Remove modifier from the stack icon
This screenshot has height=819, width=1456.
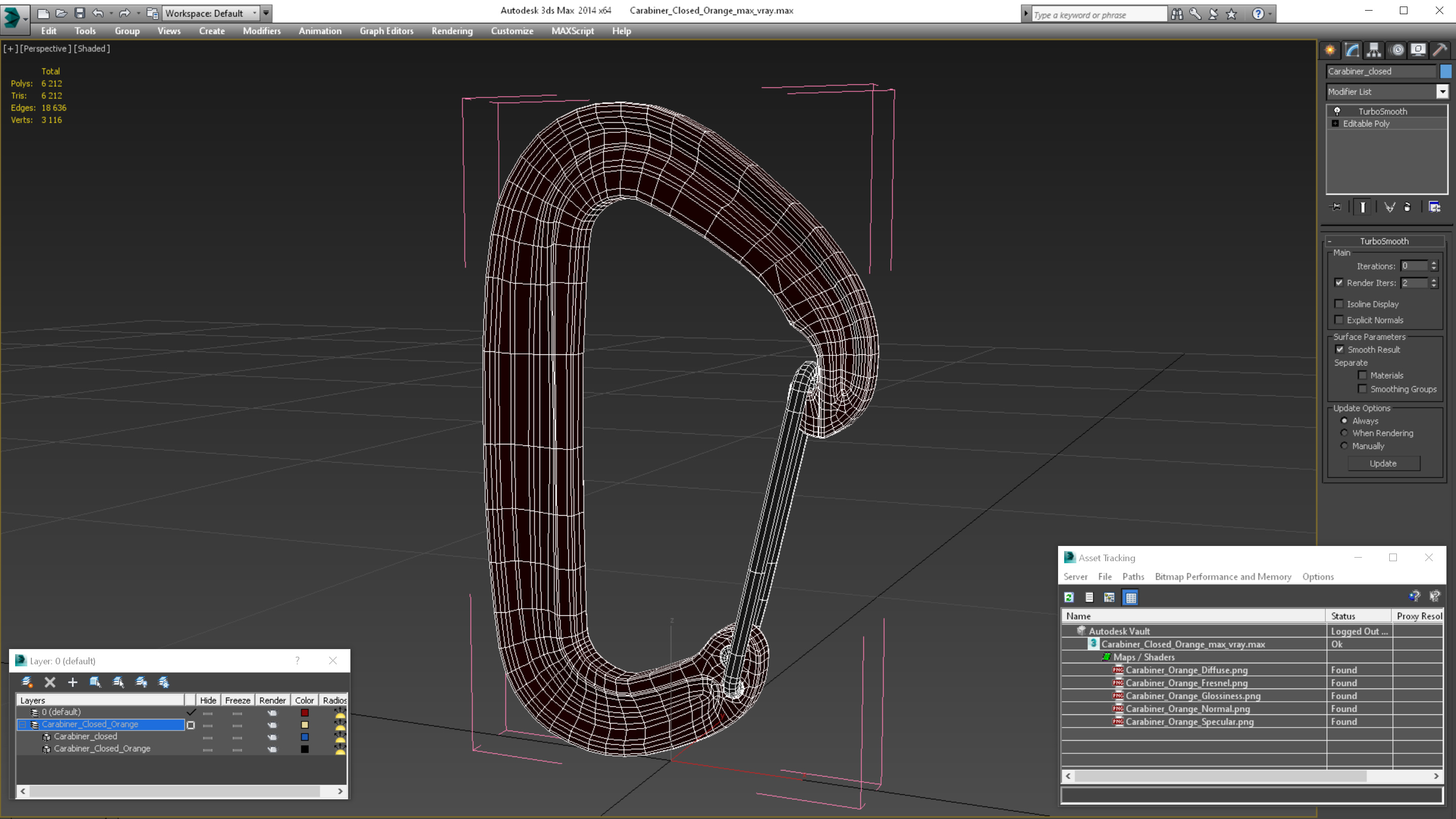[x=1407, y=207]
